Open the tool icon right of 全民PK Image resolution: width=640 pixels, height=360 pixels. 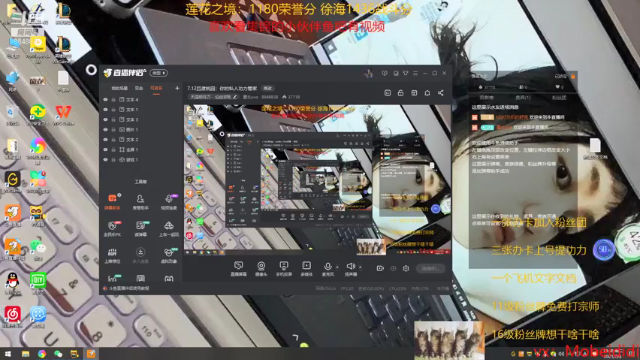(140, 229)
